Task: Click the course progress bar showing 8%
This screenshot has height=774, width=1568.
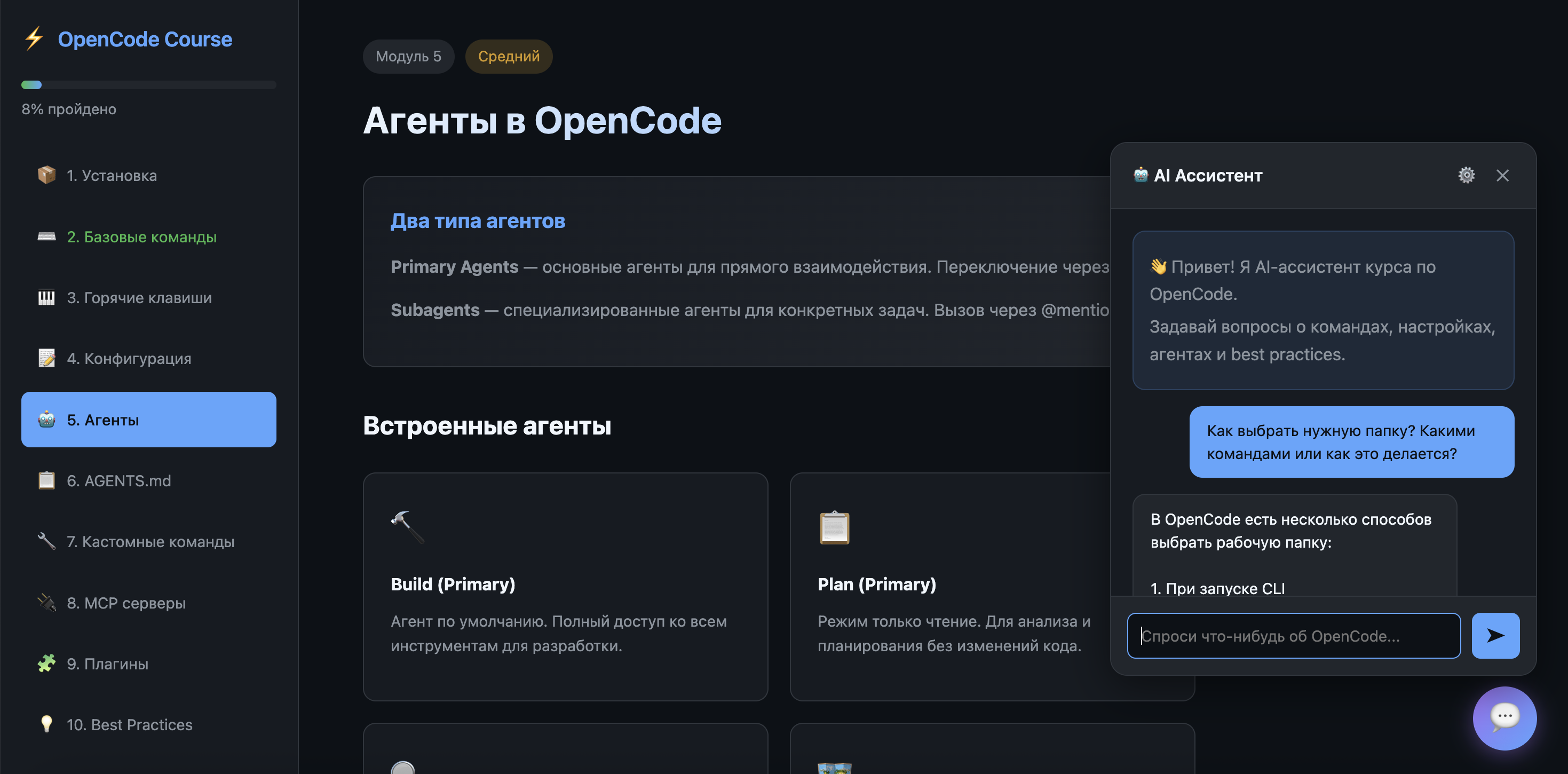Action: point(148,85)
